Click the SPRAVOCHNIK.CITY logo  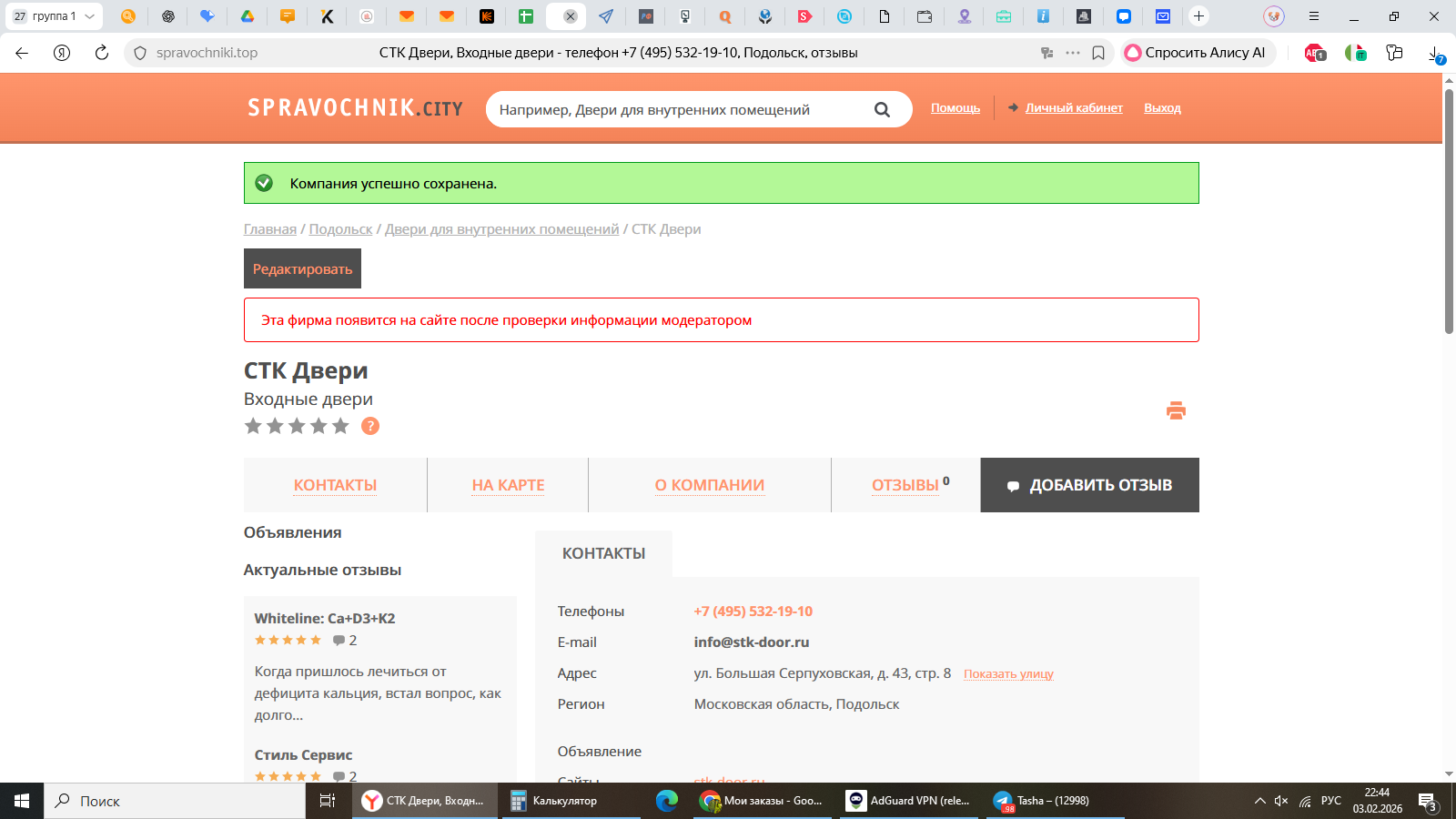[x=355, y=108]
